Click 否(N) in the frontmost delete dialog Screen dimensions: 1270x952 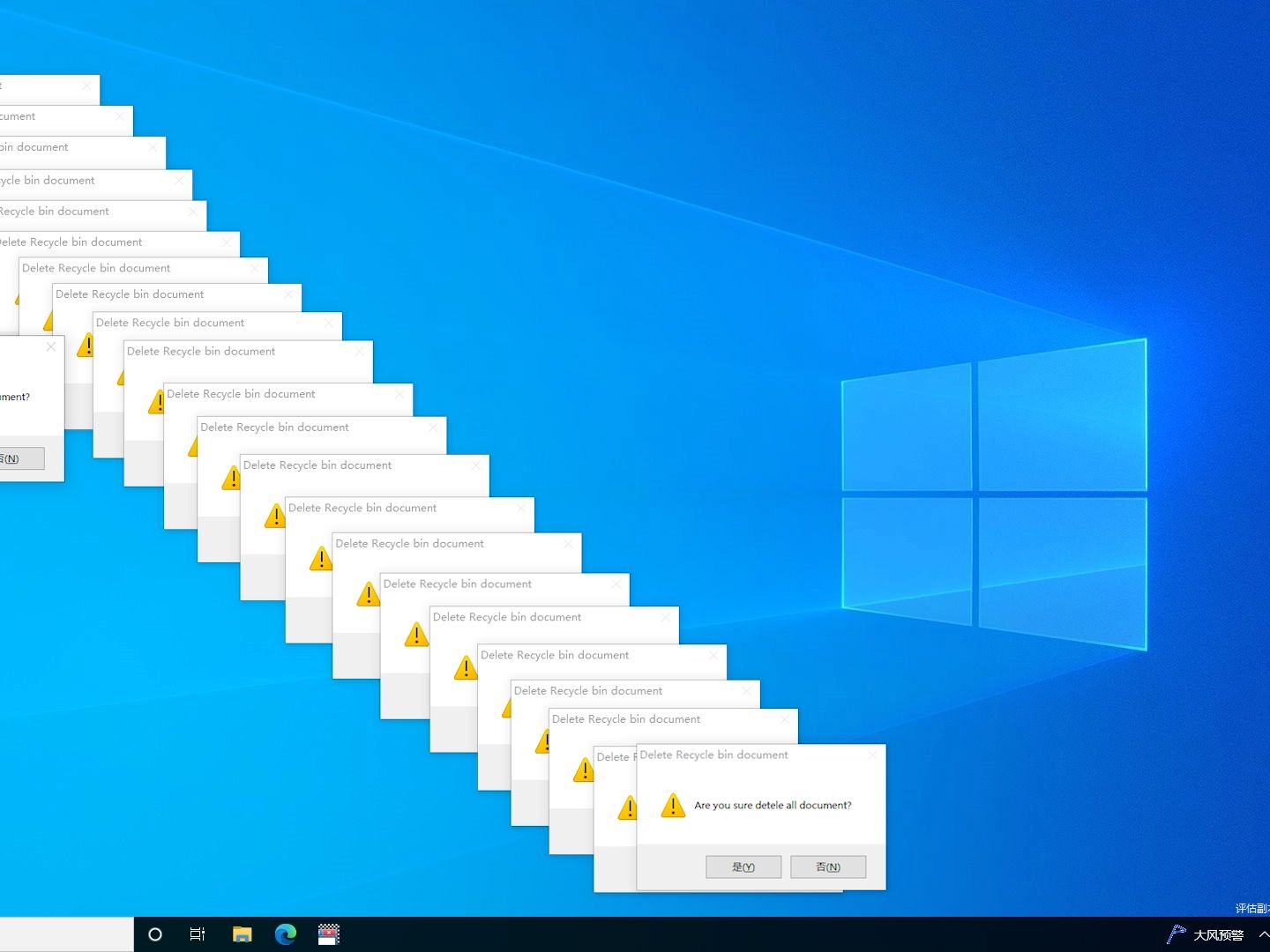tap(828, 866)
